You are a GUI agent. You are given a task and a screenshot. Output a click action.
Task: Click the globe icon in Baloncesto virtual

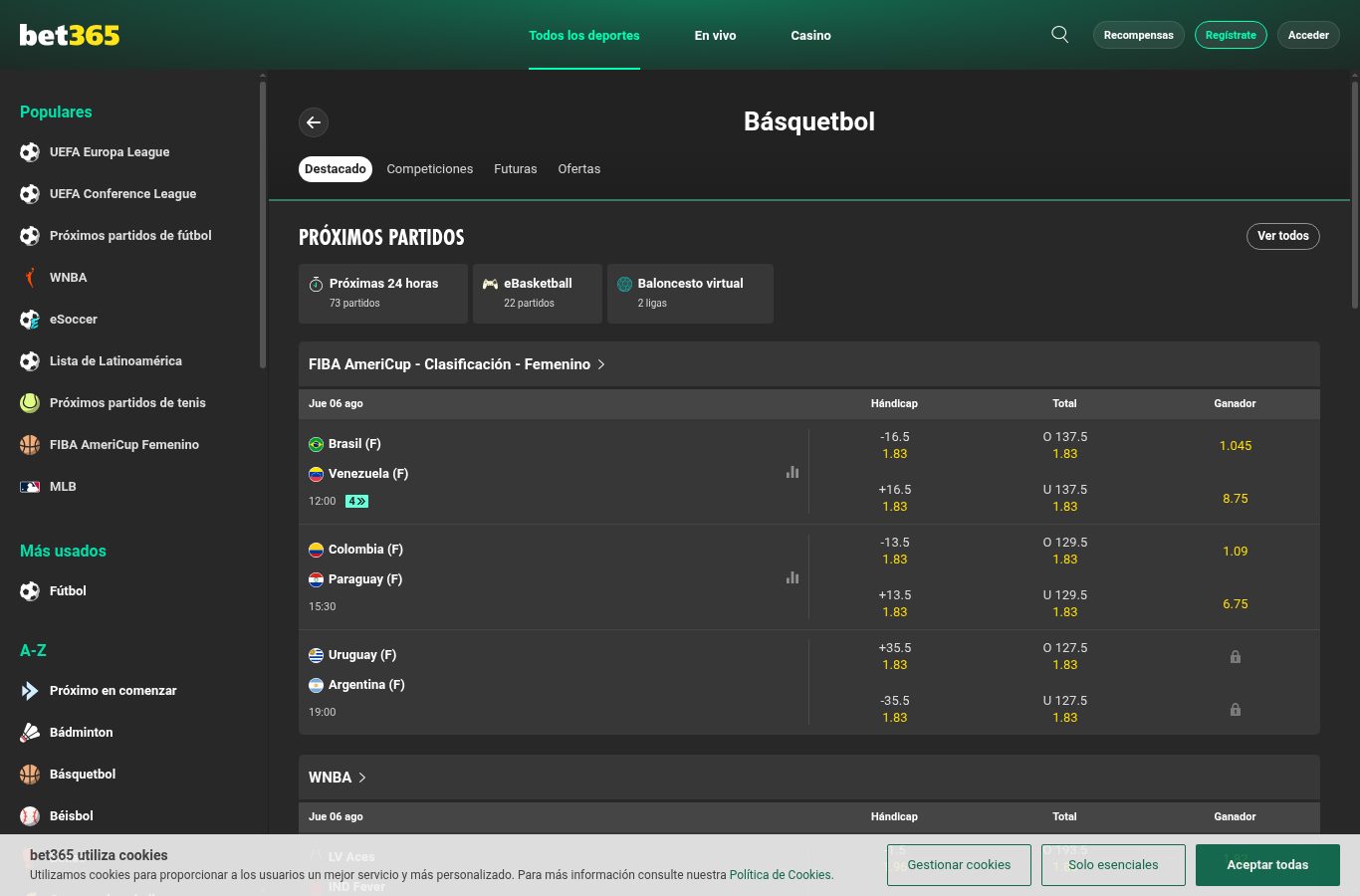click(x=624, y=284)
